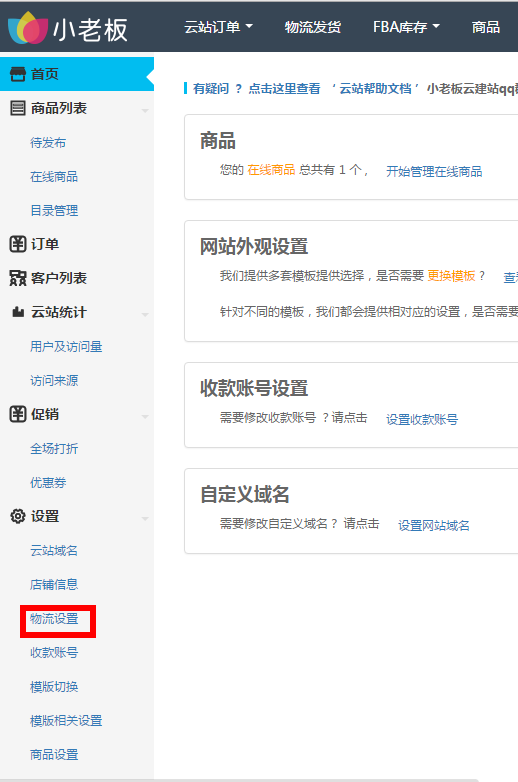The height and width of the screenshot is (782, 518).
Task: Go to 待发布 products
Action: 48,143
